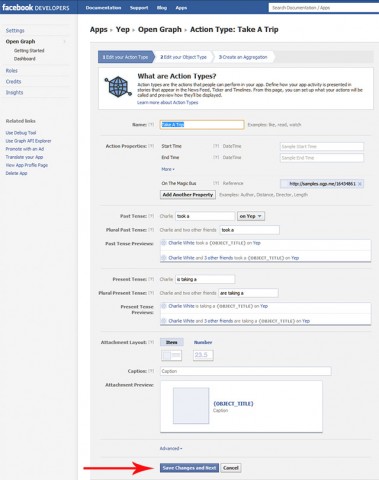Open Learn more about Action Types link
Viewport: 379px width, 480px height.
pyautogui.click(x=168, y=102)
